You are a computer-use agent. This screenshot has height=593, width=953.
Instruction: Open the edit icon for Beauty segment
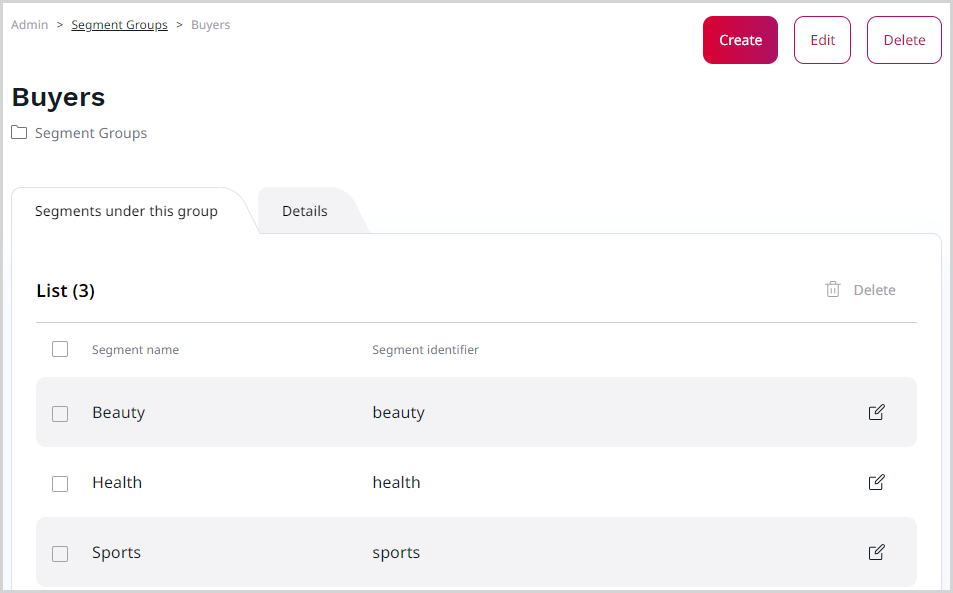click(876, 412)
